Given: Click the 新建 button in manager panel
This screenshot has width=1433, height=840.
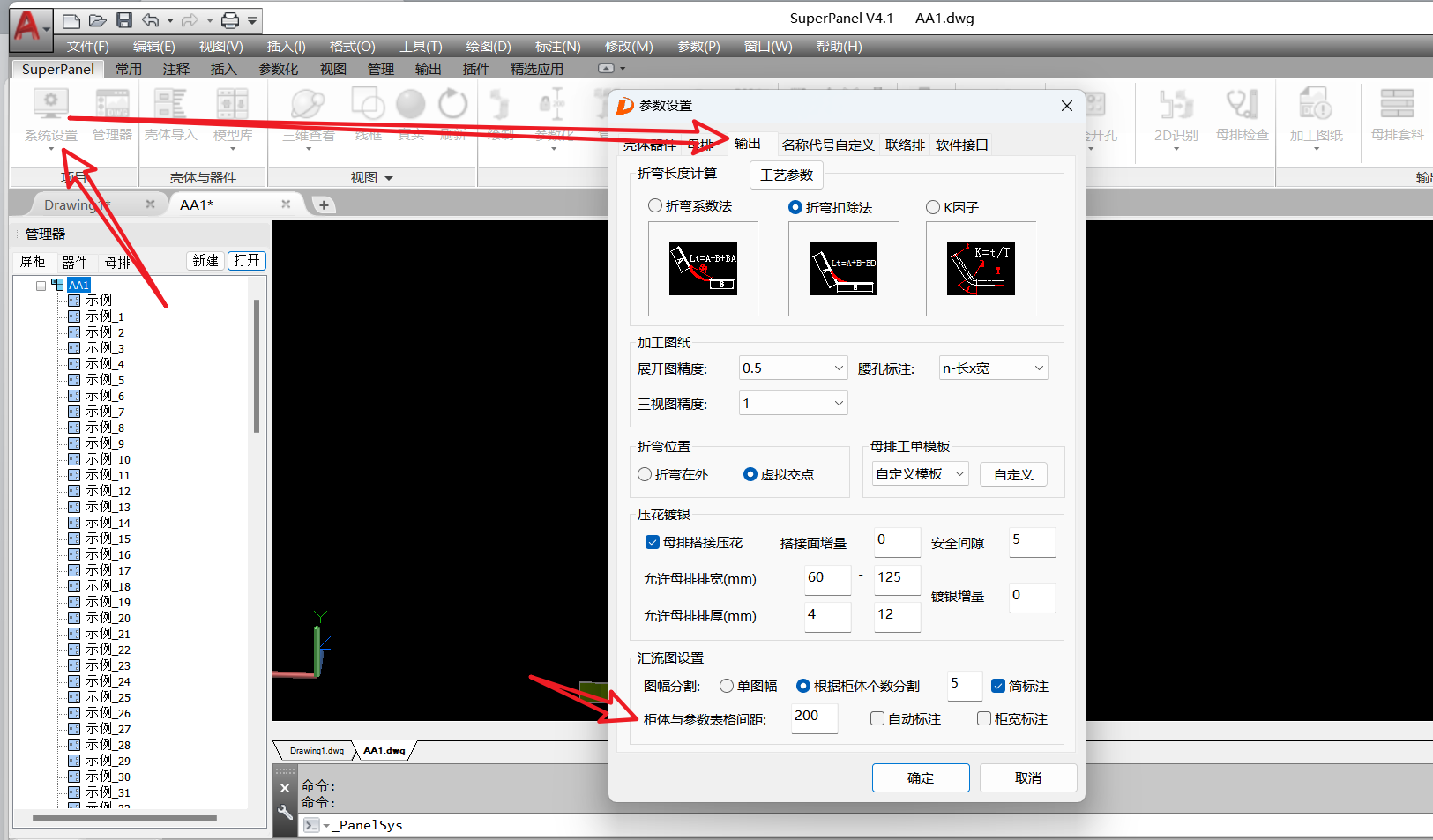Looking at the screenshot, I should [205, 260].
